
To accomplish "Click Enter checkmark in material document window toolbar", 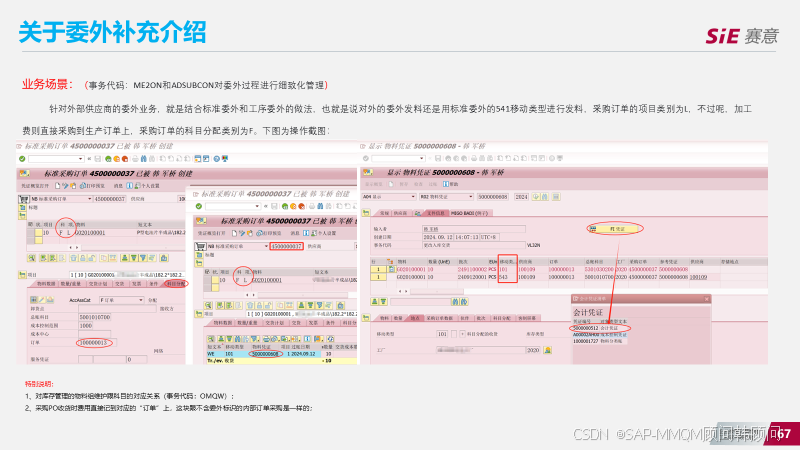I will pyautogui.click(x=366, y=158).
